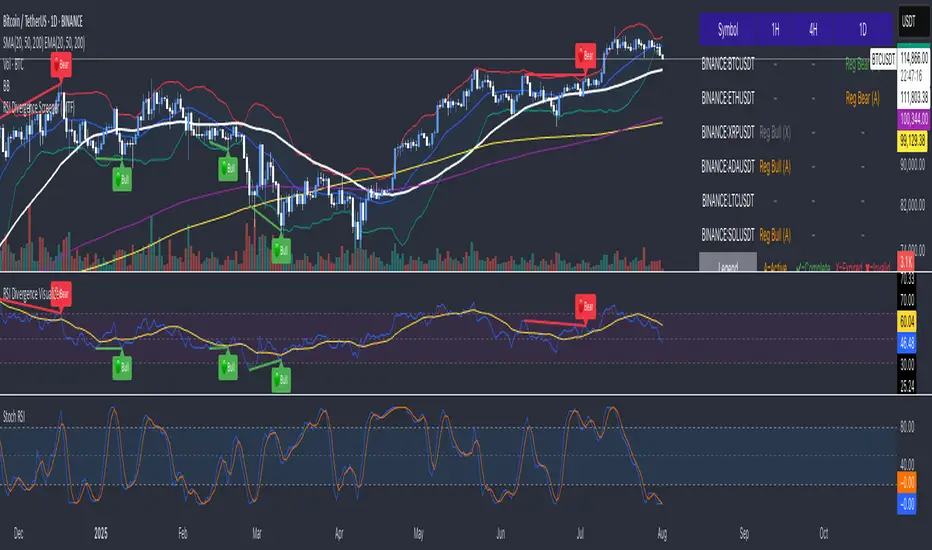Viewport: 932px width, 550px height.
Task: Select the Bull marker below January price candles
Action: 122,179
